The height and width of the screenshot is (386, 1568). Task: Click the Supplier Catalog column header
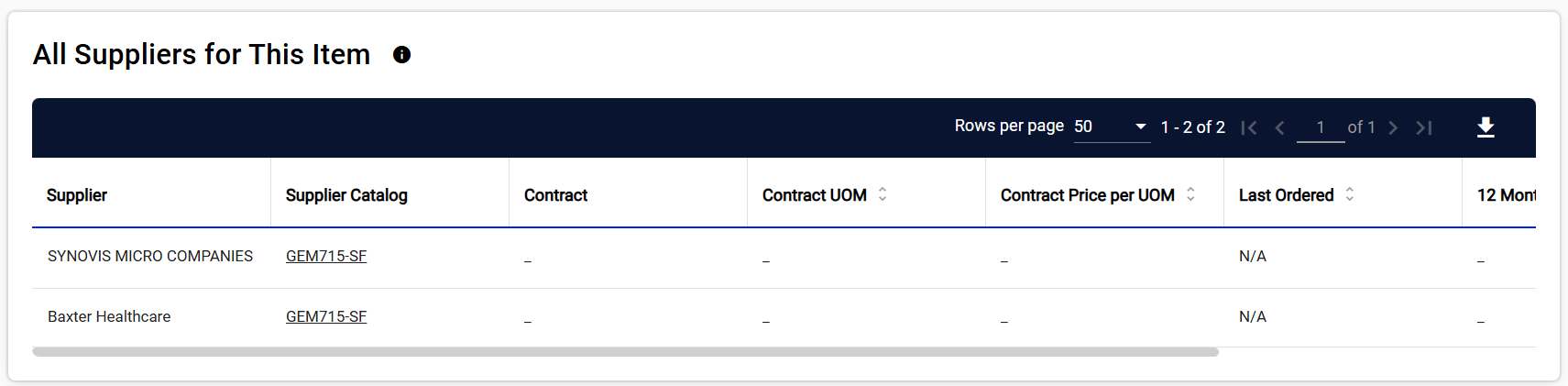pos(346,195)
